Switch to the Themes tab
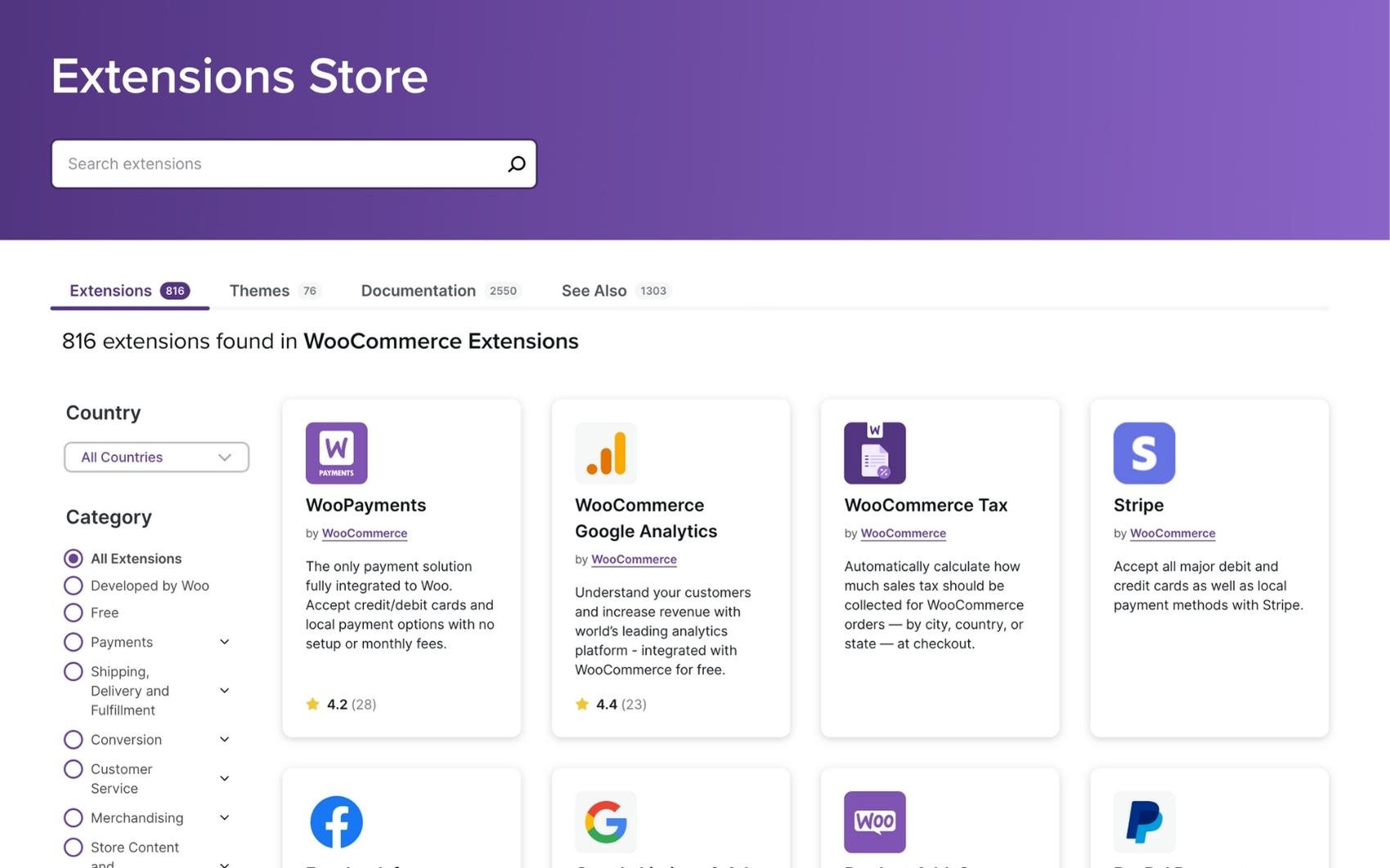This screenshot has width=1390, height=868. click(x=259, y=291)
